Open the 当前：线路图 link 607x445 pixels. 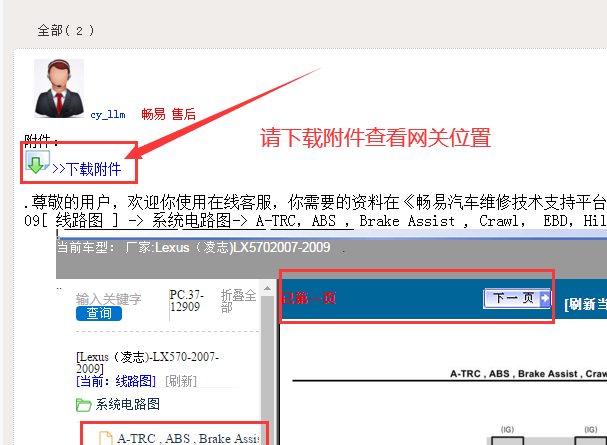[116, 381]
